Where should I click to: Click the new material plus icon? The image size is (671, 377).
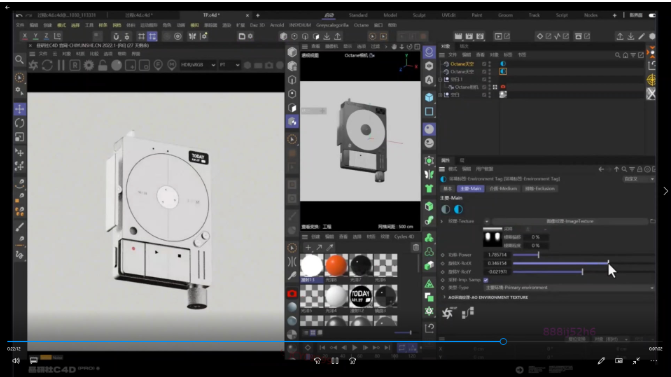(x=308, y=247)
